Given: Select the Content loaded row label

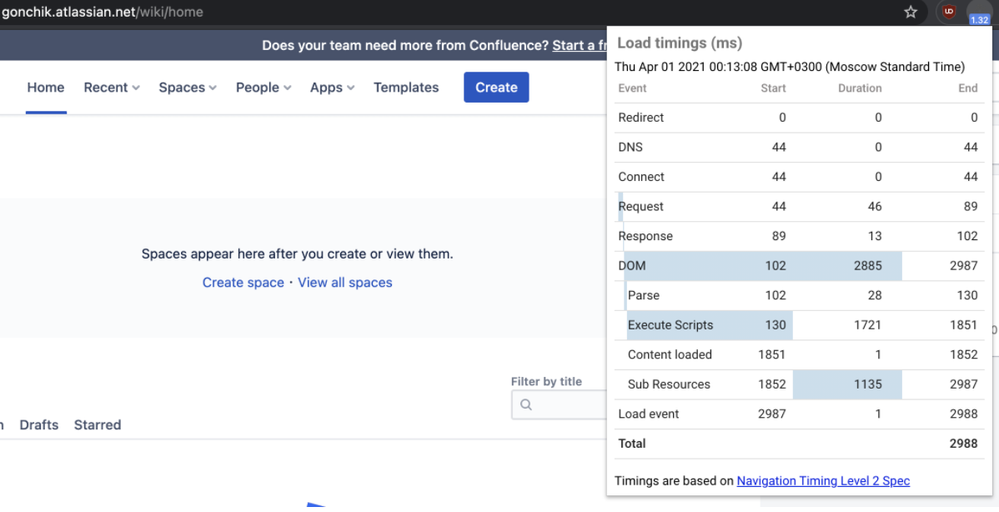Looking at the screenshot, I should [670, 354].
